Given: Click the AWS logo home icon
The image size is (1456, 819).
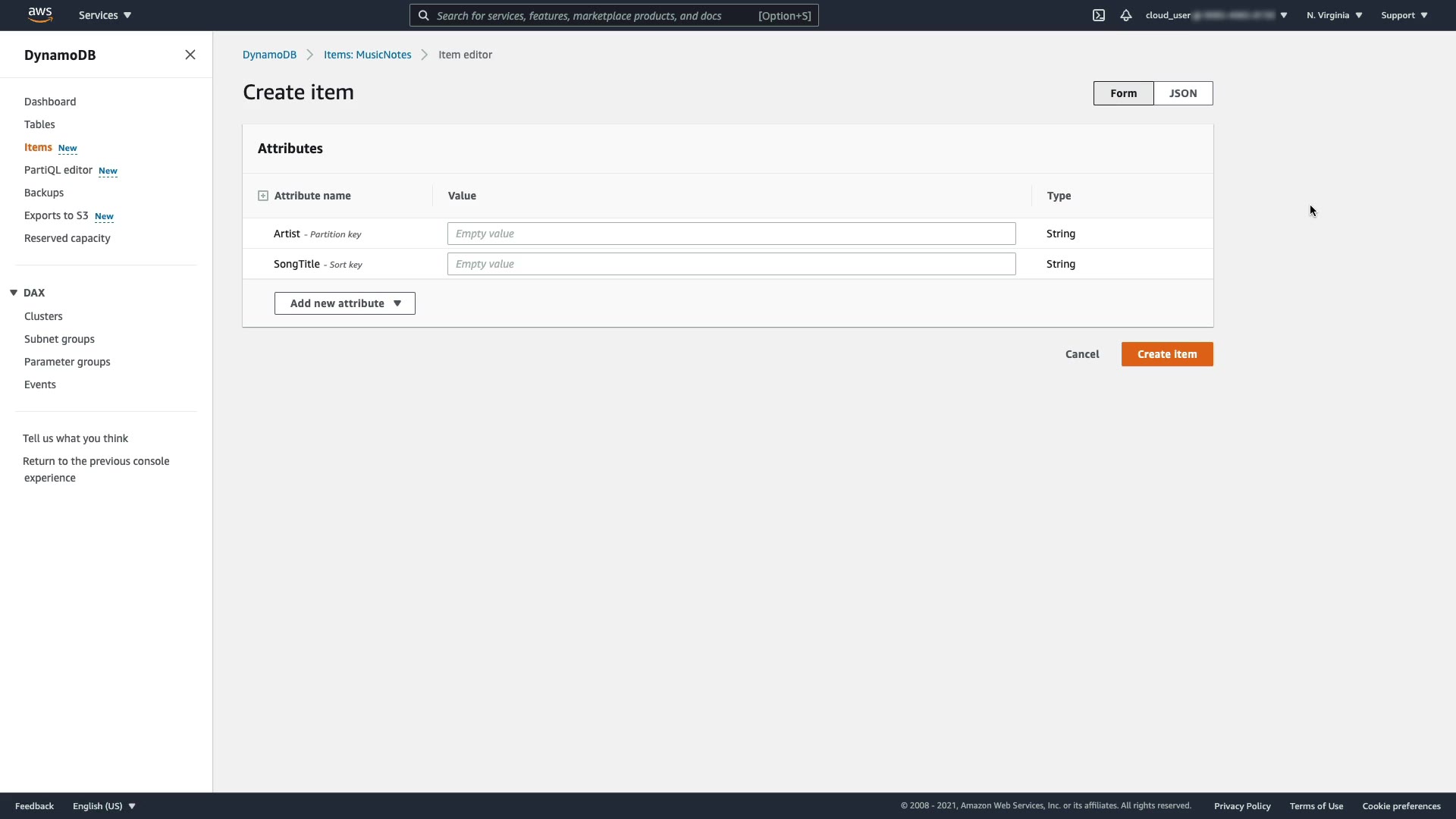Looking at the screenshot, I should pos(39,14).
